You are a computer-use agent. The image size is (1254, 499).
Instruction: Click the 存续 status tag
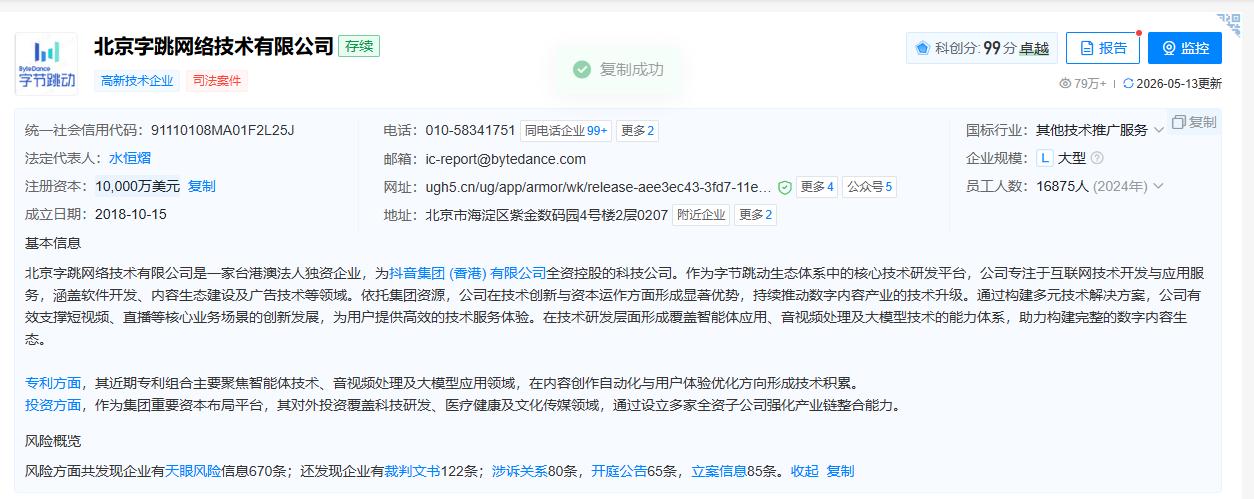pyautogui.click(x=359, y=46)
